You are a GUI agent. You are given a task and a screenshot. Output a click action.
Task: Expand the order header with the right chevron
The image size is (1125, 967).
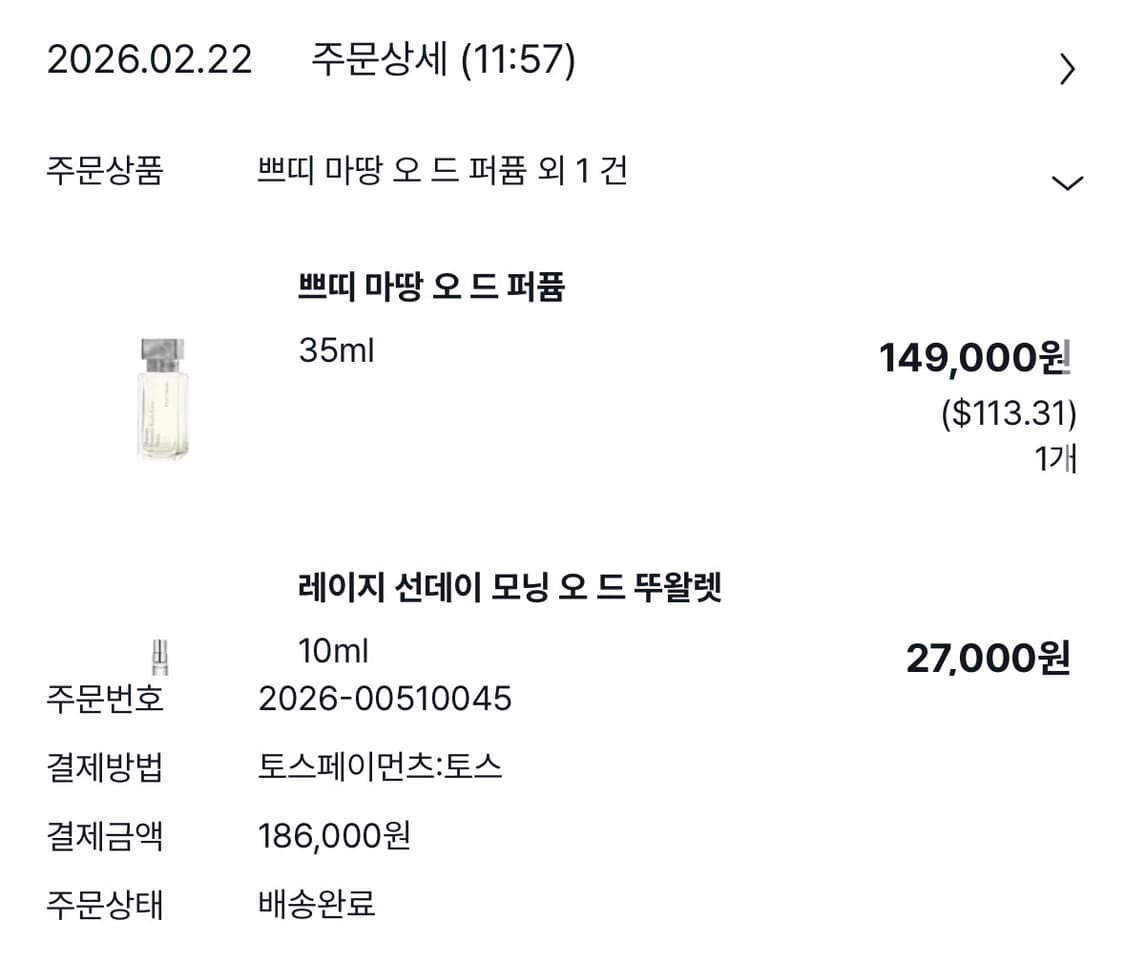tap(1067, 66)
